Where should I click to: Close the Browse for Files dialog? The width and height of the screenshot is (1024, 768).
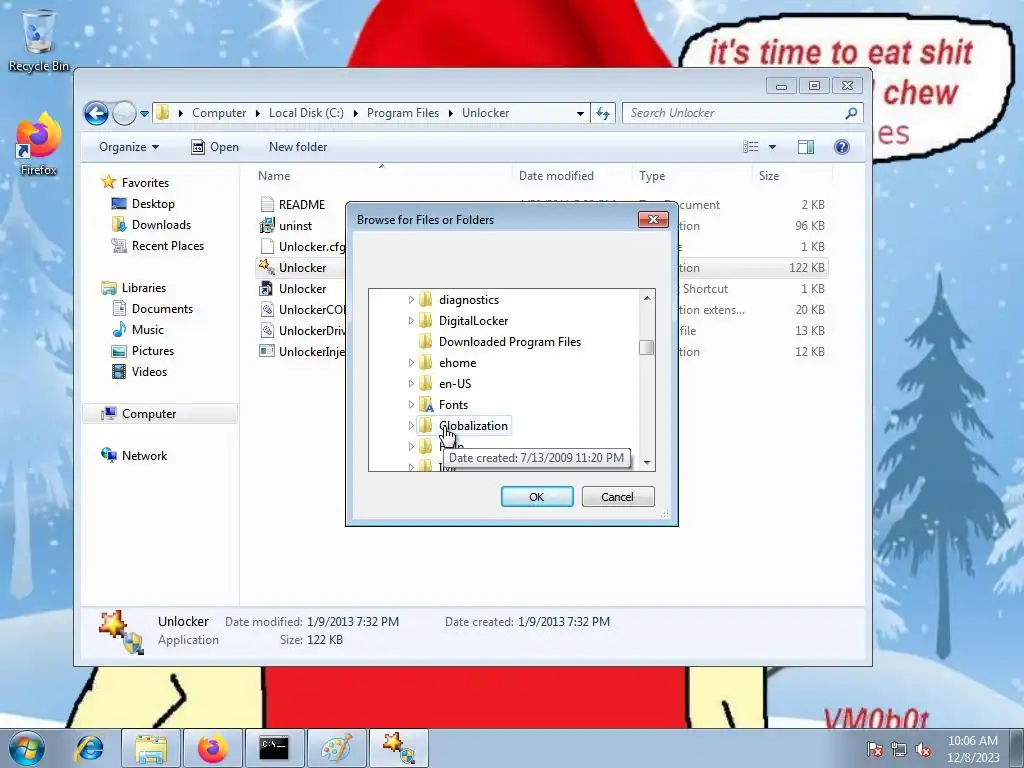point(653,219)
